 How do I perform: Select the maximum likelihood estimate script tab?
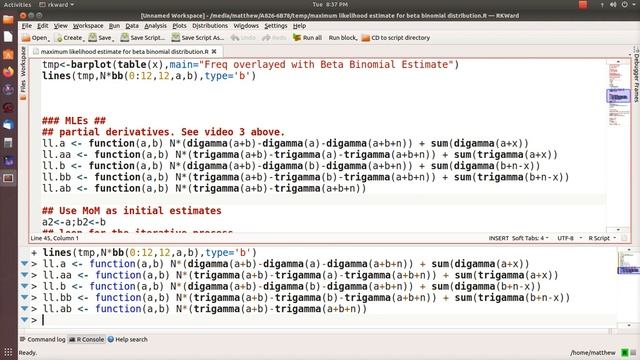[124, 52]
